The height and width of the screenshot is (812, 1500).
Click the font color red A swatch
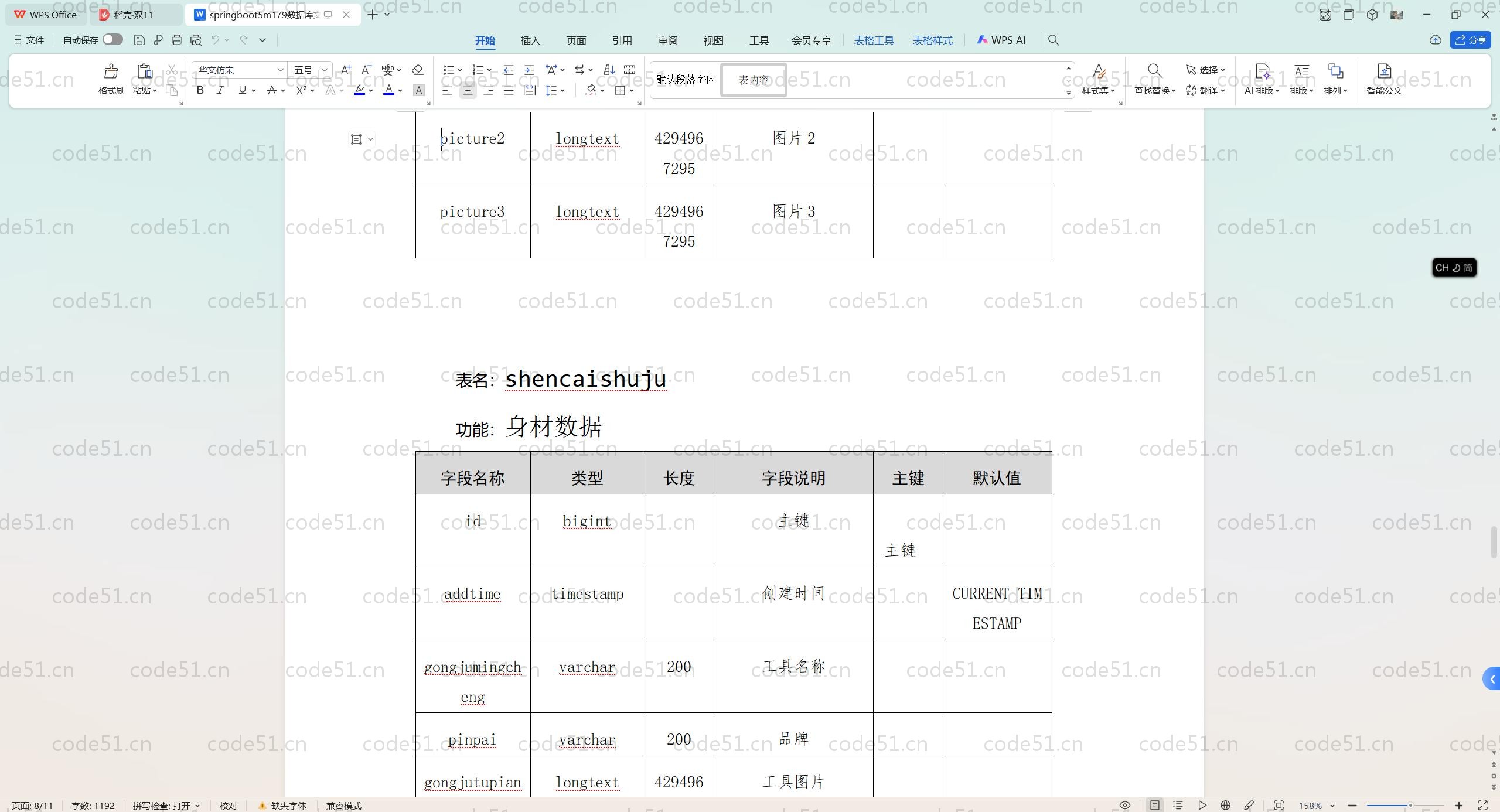(388, 90)
